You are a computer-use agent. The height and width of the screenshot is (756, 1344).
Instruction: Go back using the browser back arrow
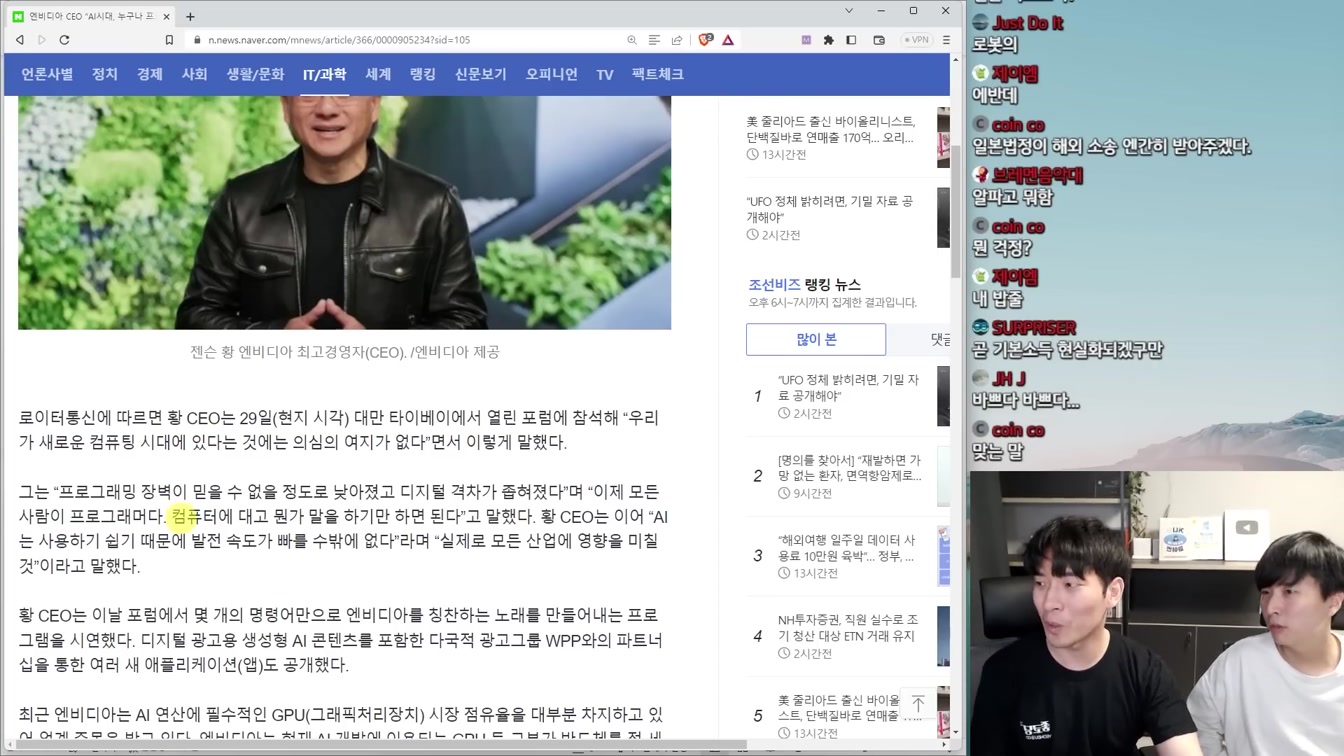19,40
